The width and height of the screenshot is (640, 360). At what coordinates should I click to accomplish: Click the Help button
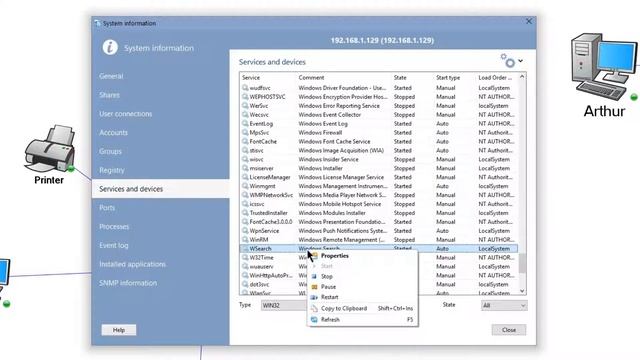pyautogui.click(x=119, y=330)
